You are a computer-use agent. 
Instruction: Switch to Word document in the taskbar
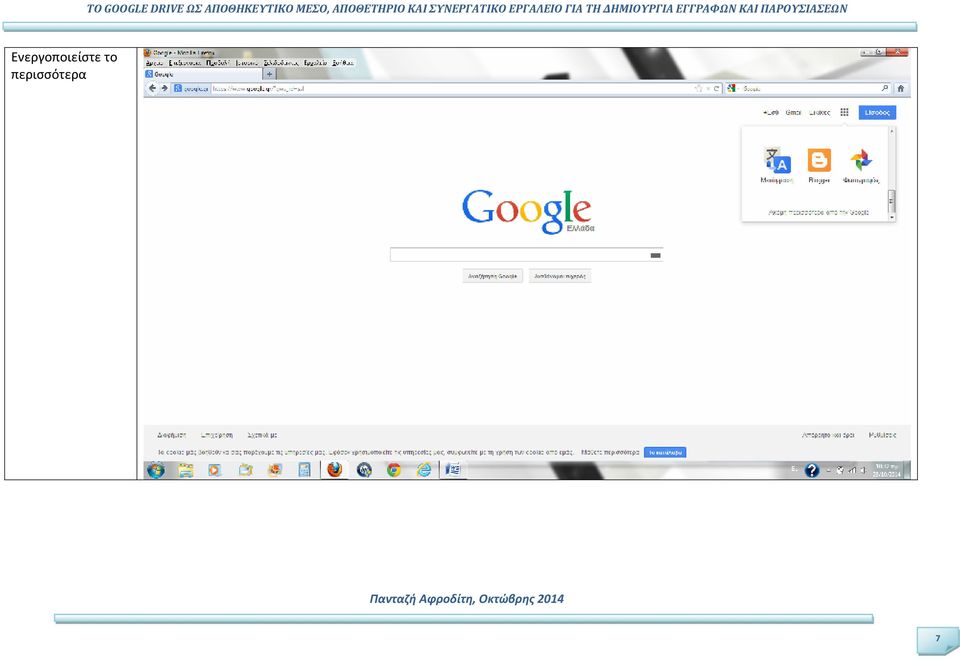pyautogui.click(x=452, y=470)
